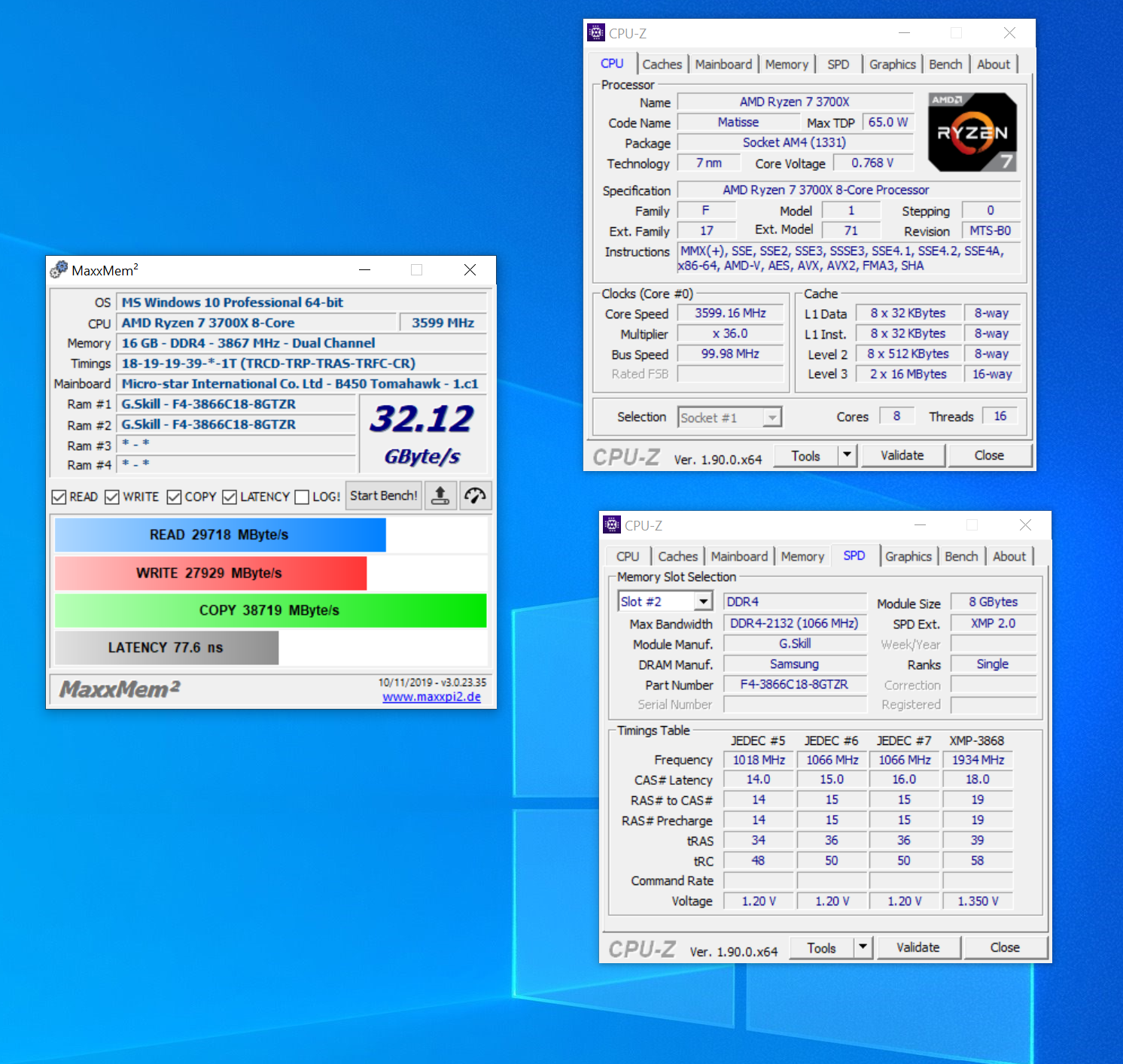Click the WRITE 27929 MByte/s result bar
The height and width of the screenshot is (1064, 1123).
pos(210,573)
